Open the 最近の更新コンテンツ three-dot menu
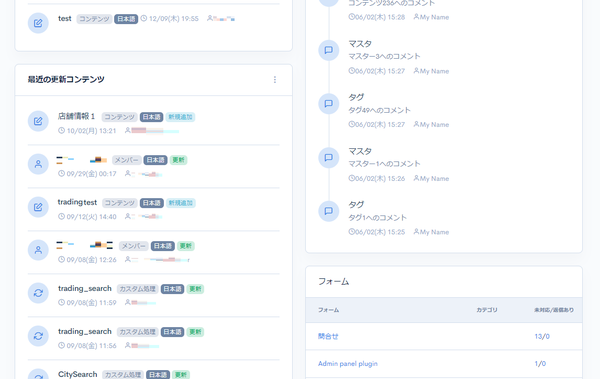Screen dimensions: 600x379 tap(275, 80)
